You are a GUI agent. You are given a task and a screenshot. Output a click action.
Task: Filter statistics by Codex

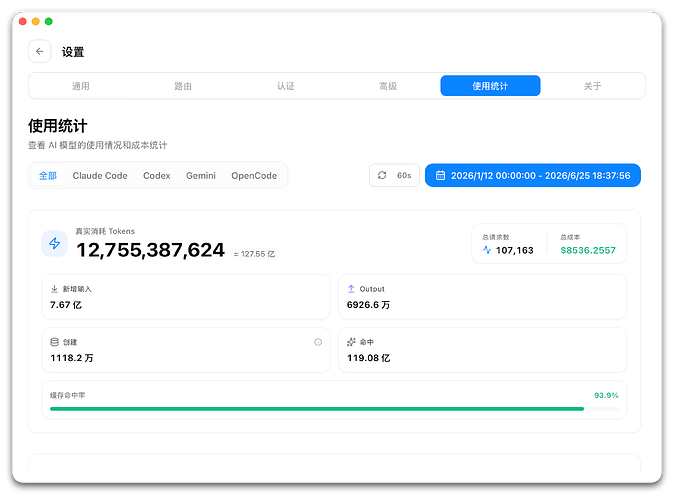tap(156, 175)
